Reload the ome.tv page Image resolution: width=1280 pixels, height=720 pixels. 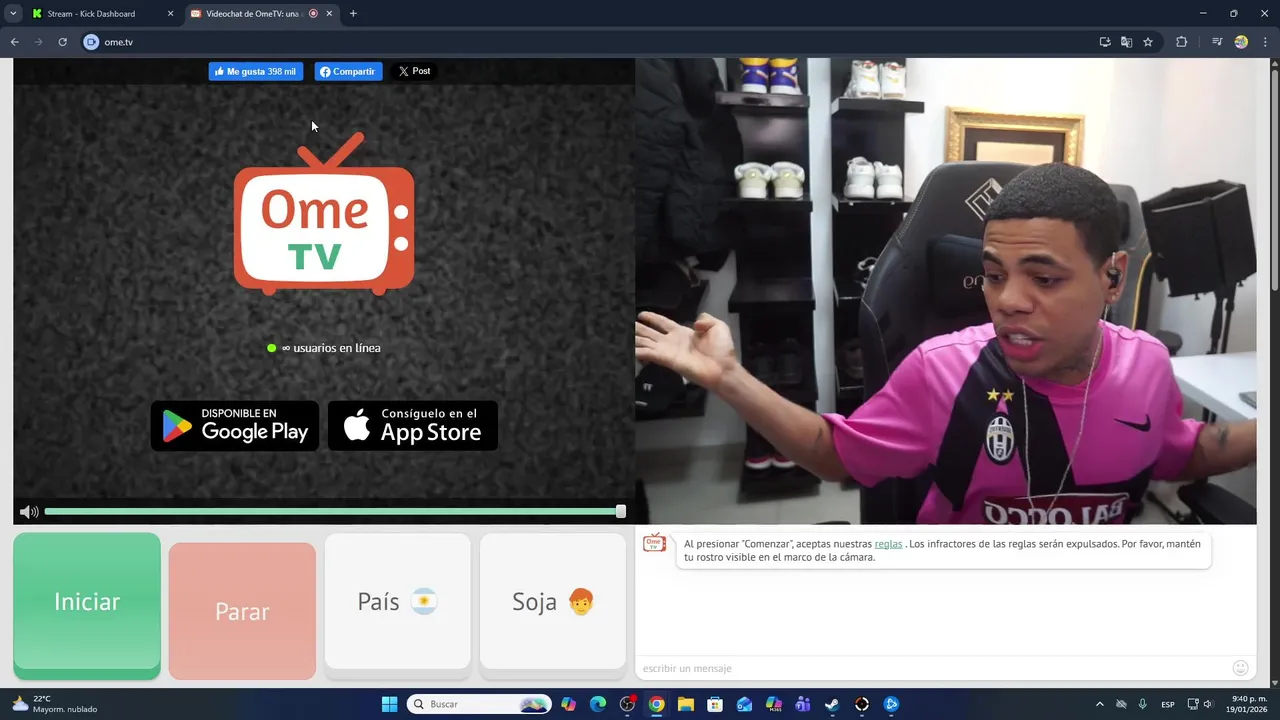pos(62,42)
